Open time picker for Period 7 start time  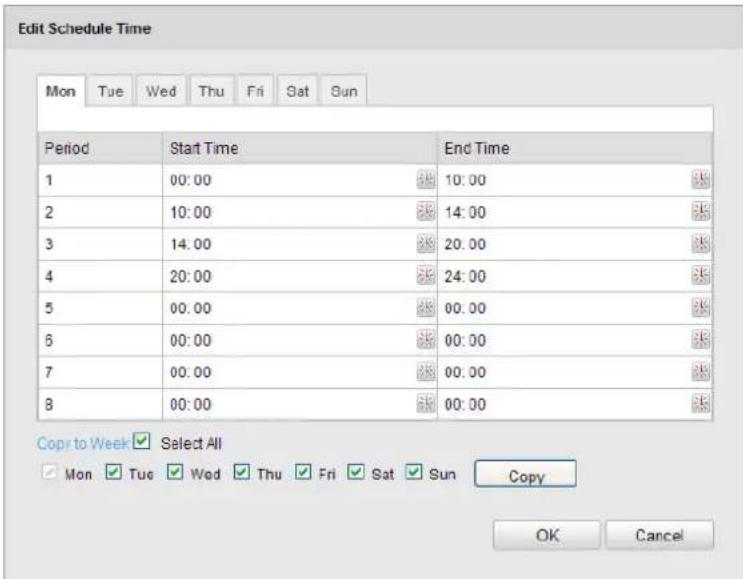pyautogui.click(x=426, y=372)
